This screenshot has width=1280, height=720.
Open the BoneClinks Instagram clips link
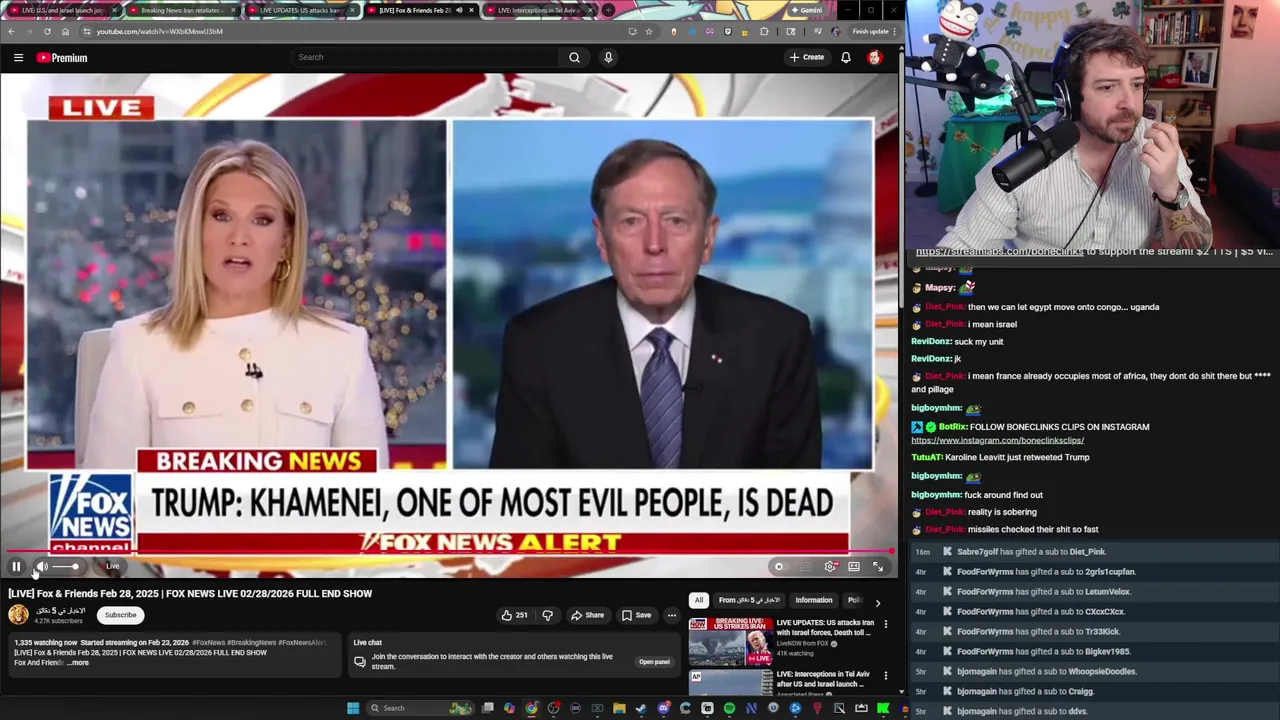(997, 440)
